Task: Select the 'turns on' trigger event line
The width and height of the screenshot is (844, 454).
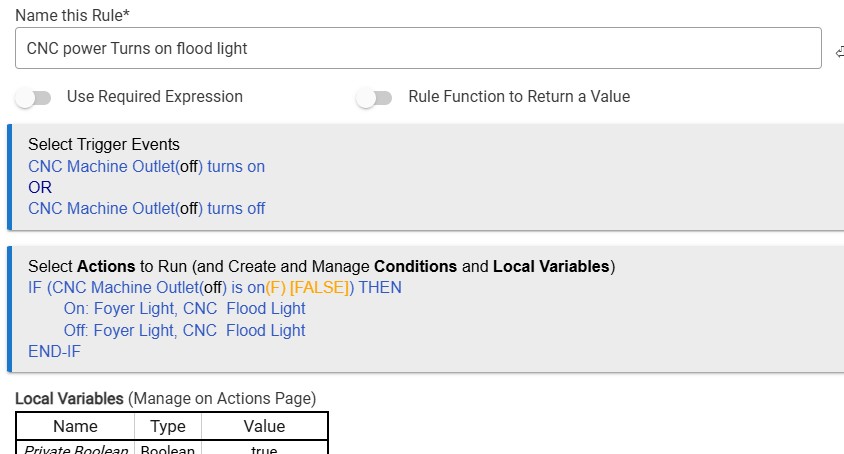Action: [x=146, y=166]
